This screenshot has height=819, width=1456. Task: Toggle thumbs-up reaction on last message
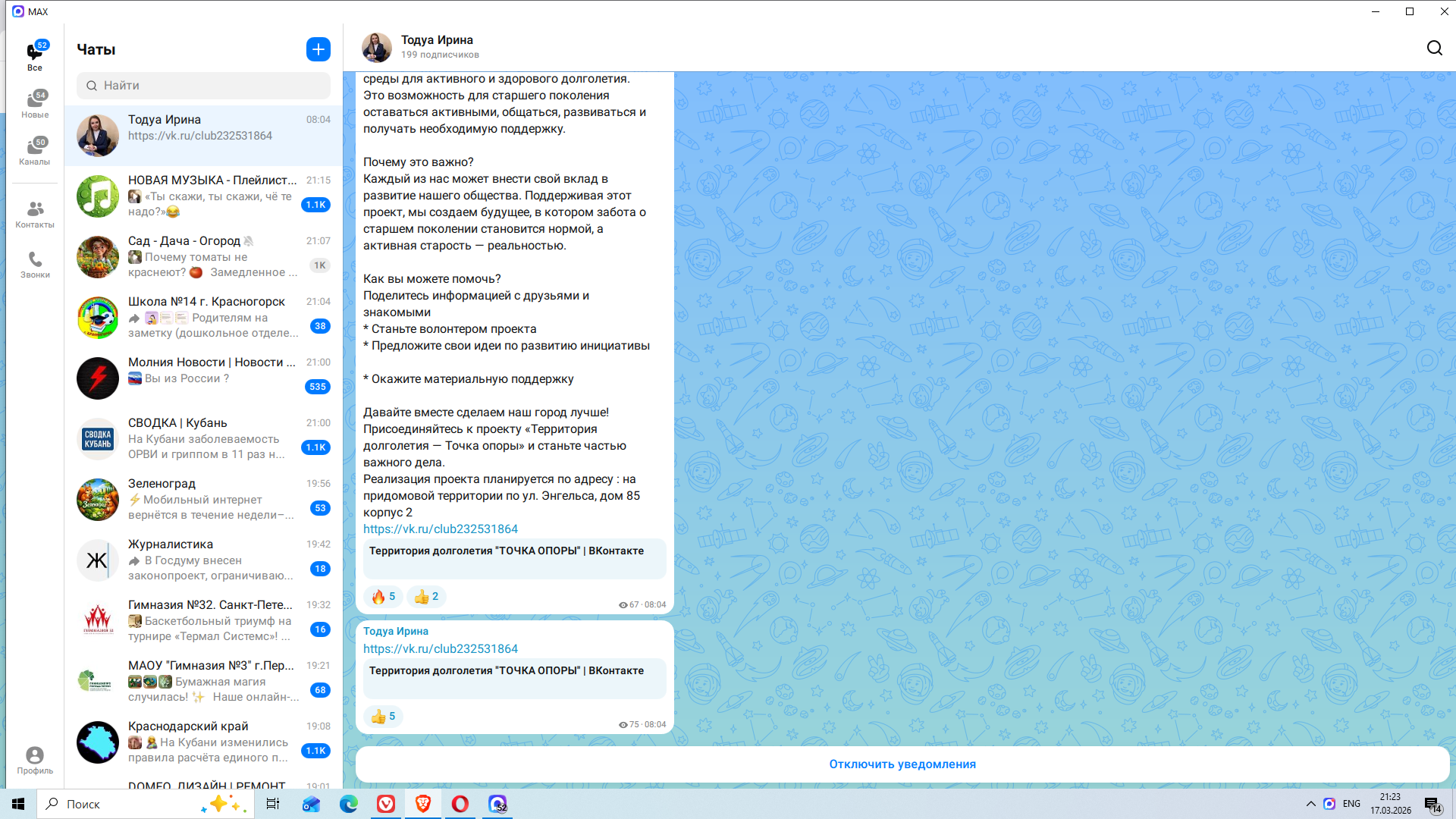pos(383,717)
